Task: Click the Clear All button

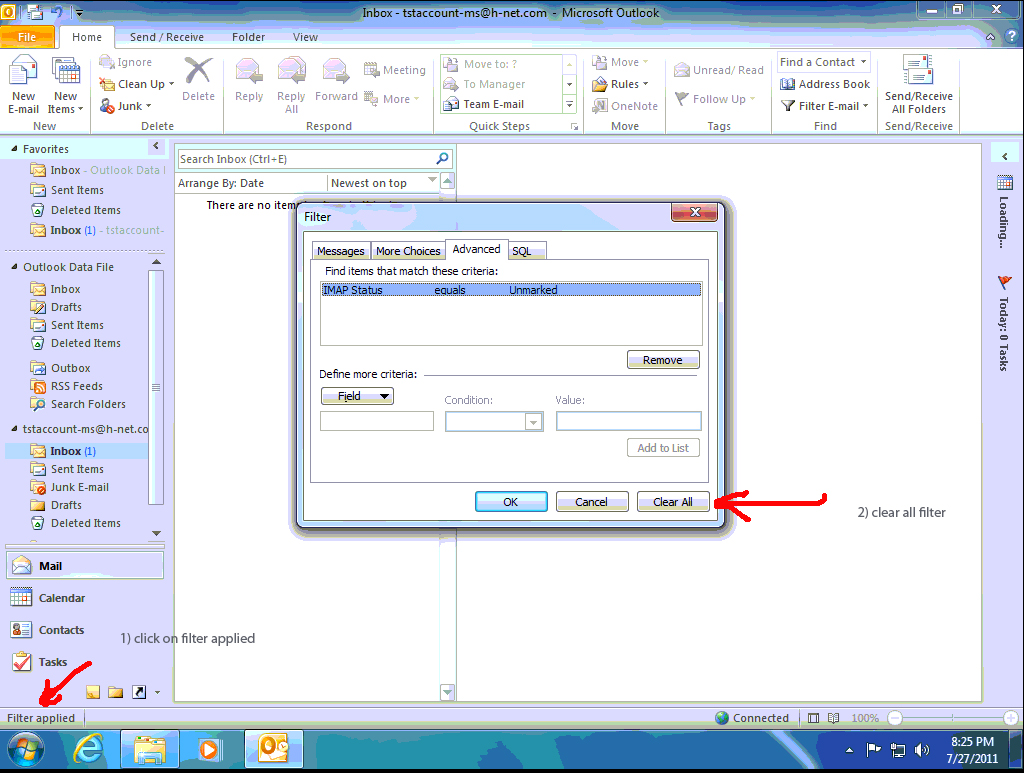Action: [672, 502]
